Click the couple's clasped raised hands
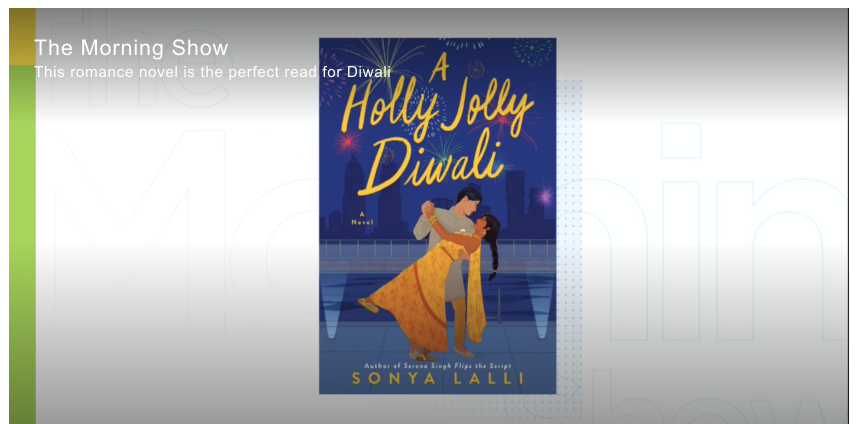Image resolution: width=863 pixels, height=424 pixels. [x=428, y=209]
